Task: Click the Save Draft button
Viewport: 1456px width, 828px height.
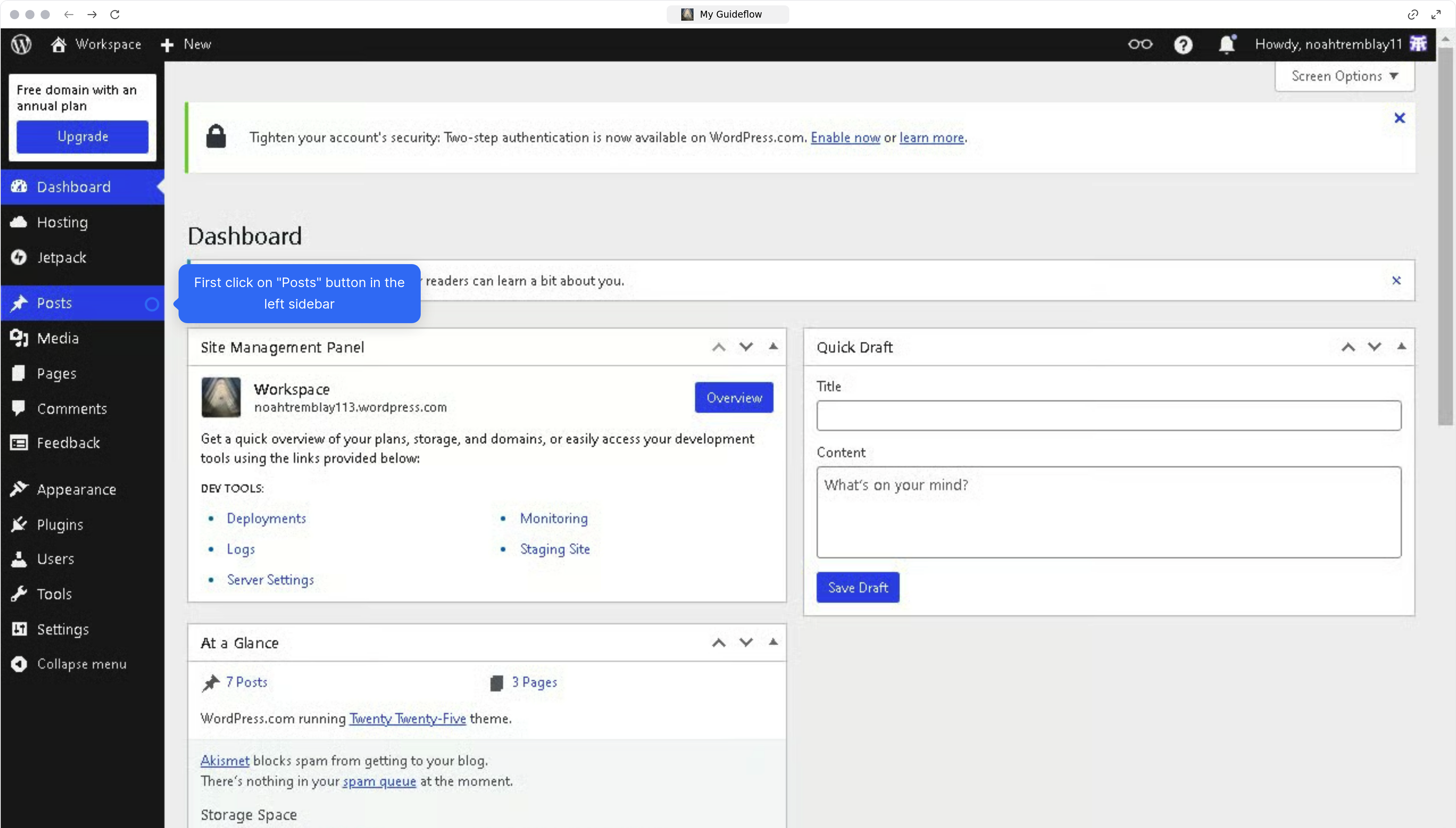Action: pyautogui.click(x=858, y=587)
